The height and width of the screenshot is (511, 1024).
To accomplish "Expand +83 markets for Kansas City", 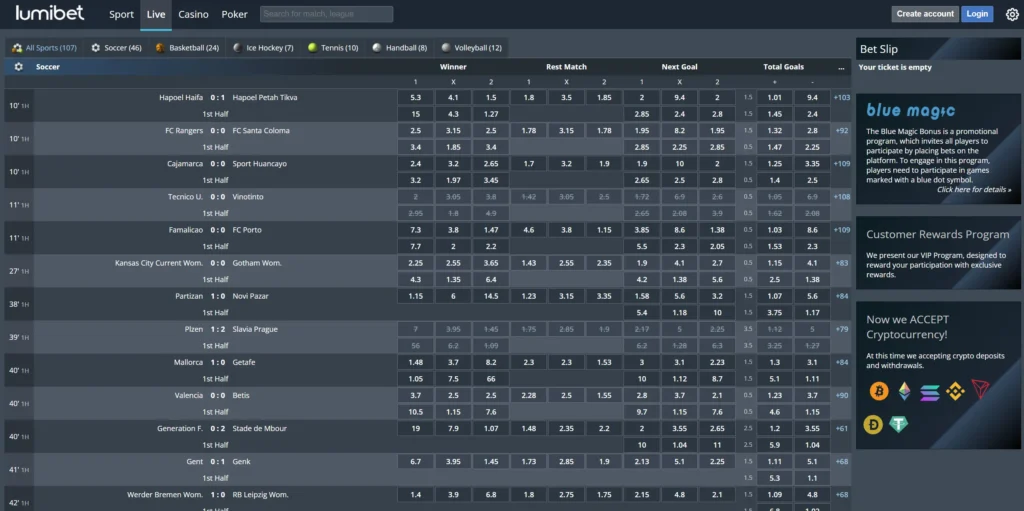I will pyautogui.click(x=842, y=263).
